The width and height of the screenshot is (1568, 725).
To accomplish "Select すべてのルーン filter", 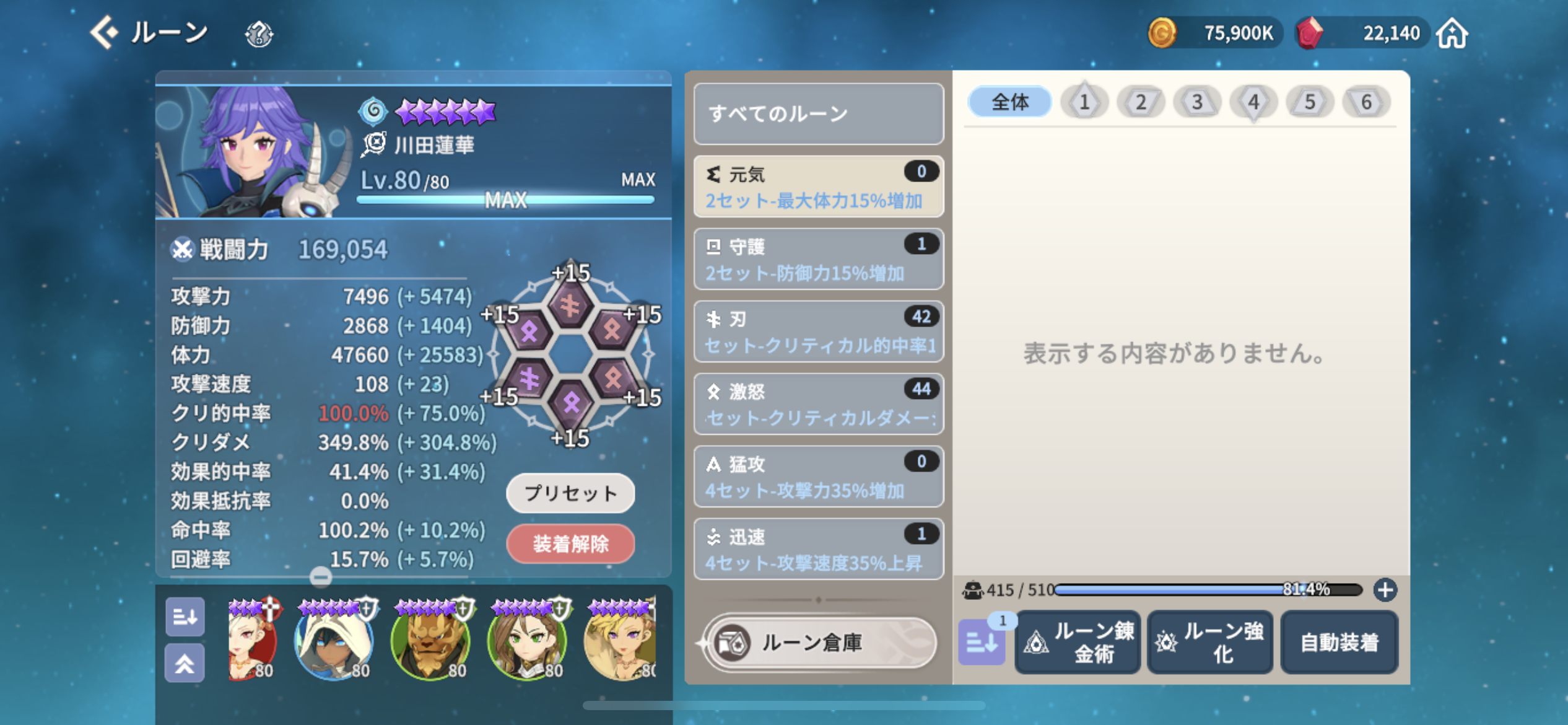I will (x=819, y=113).
